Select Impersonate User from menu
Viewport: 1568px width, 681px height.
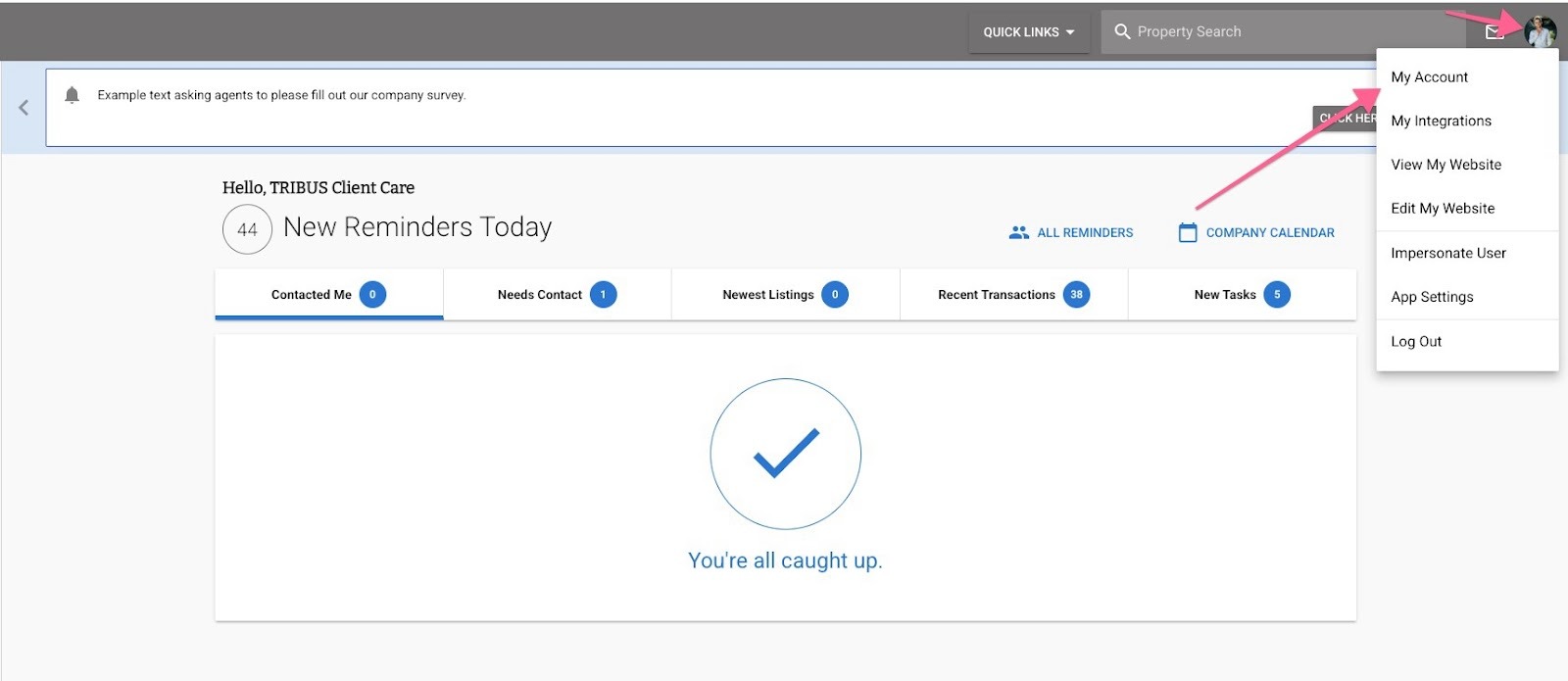(1447, 253)
